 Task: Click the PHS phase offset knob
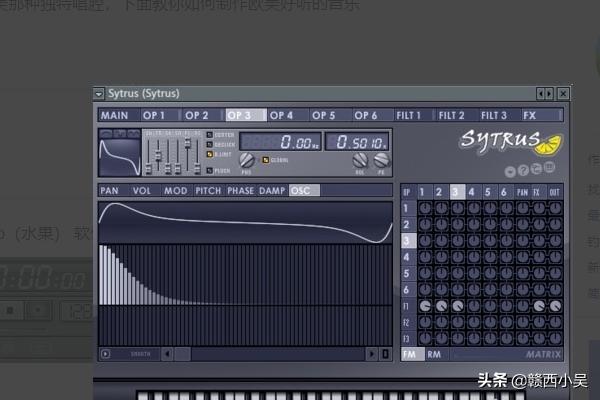point(247,160)
